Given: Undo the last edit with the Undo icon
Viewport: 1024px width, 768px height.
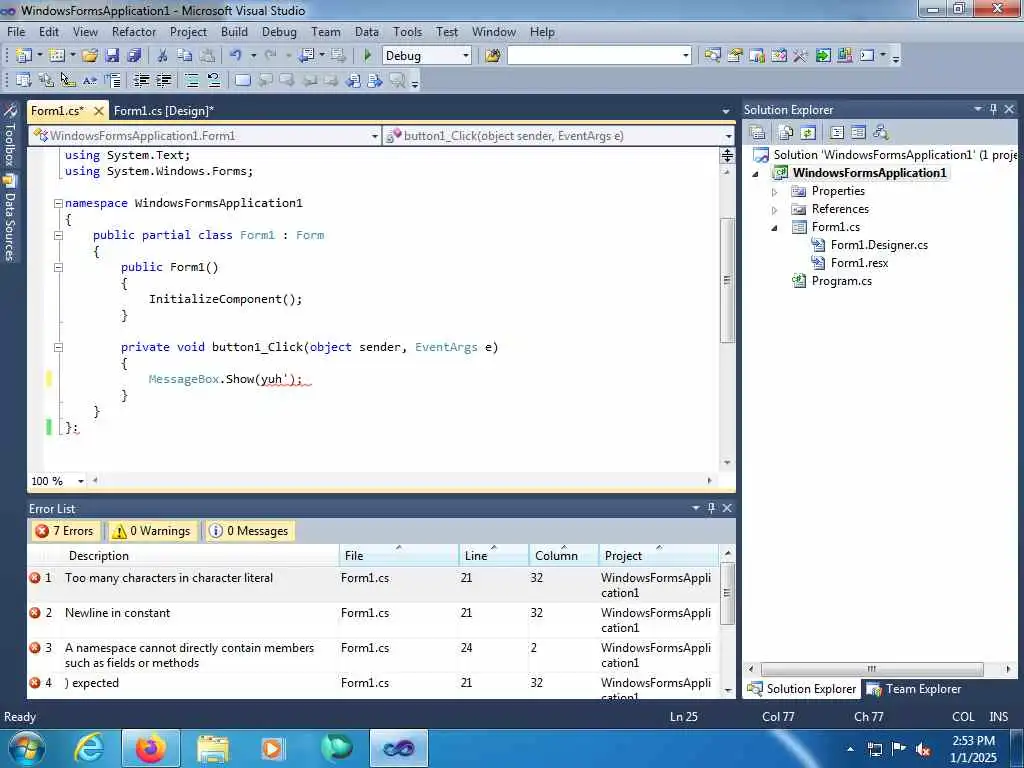Looking at the screenshot, I should tap(236, 56).
